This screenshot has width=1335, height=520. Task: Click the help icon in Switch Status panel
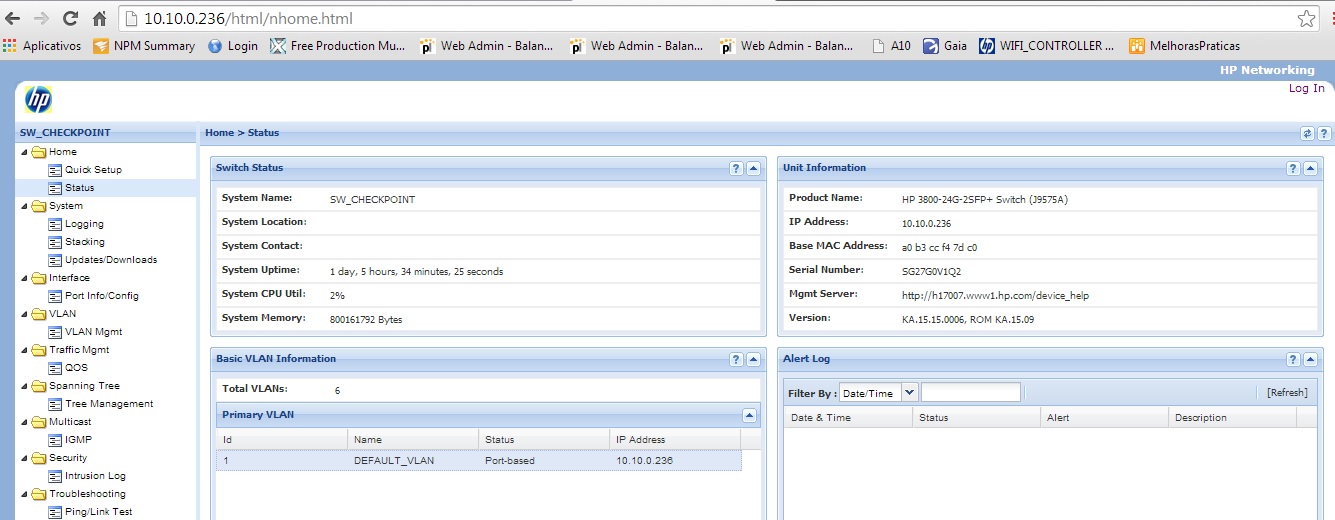pos(736,169)
